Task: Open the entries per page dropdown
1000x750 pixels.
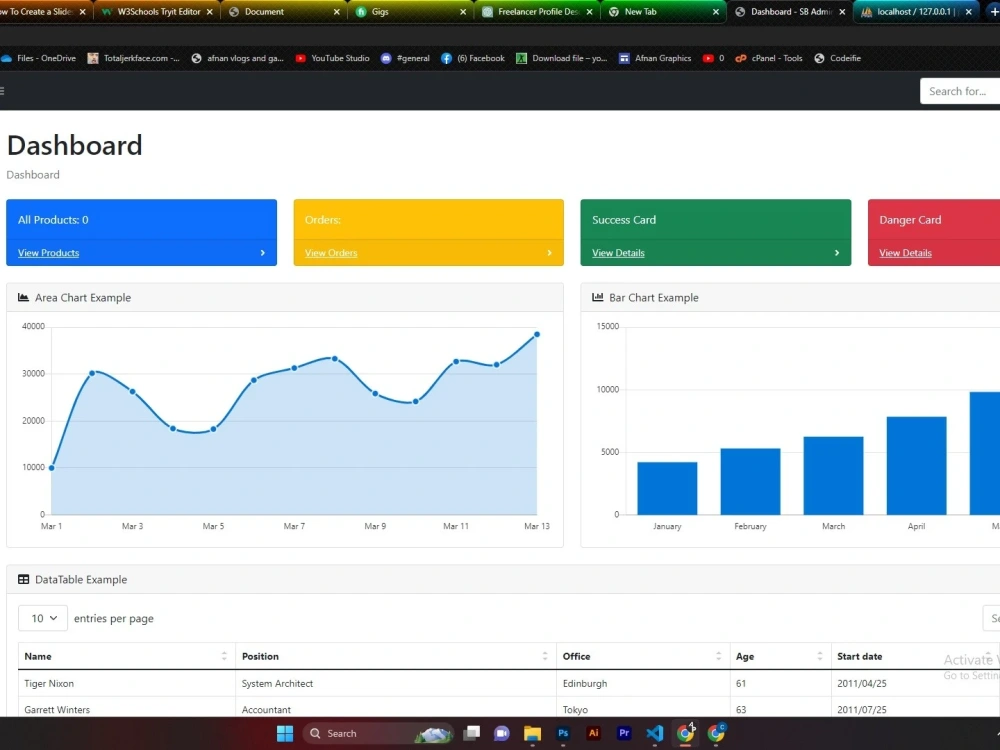Action: (x=43, y=618)
